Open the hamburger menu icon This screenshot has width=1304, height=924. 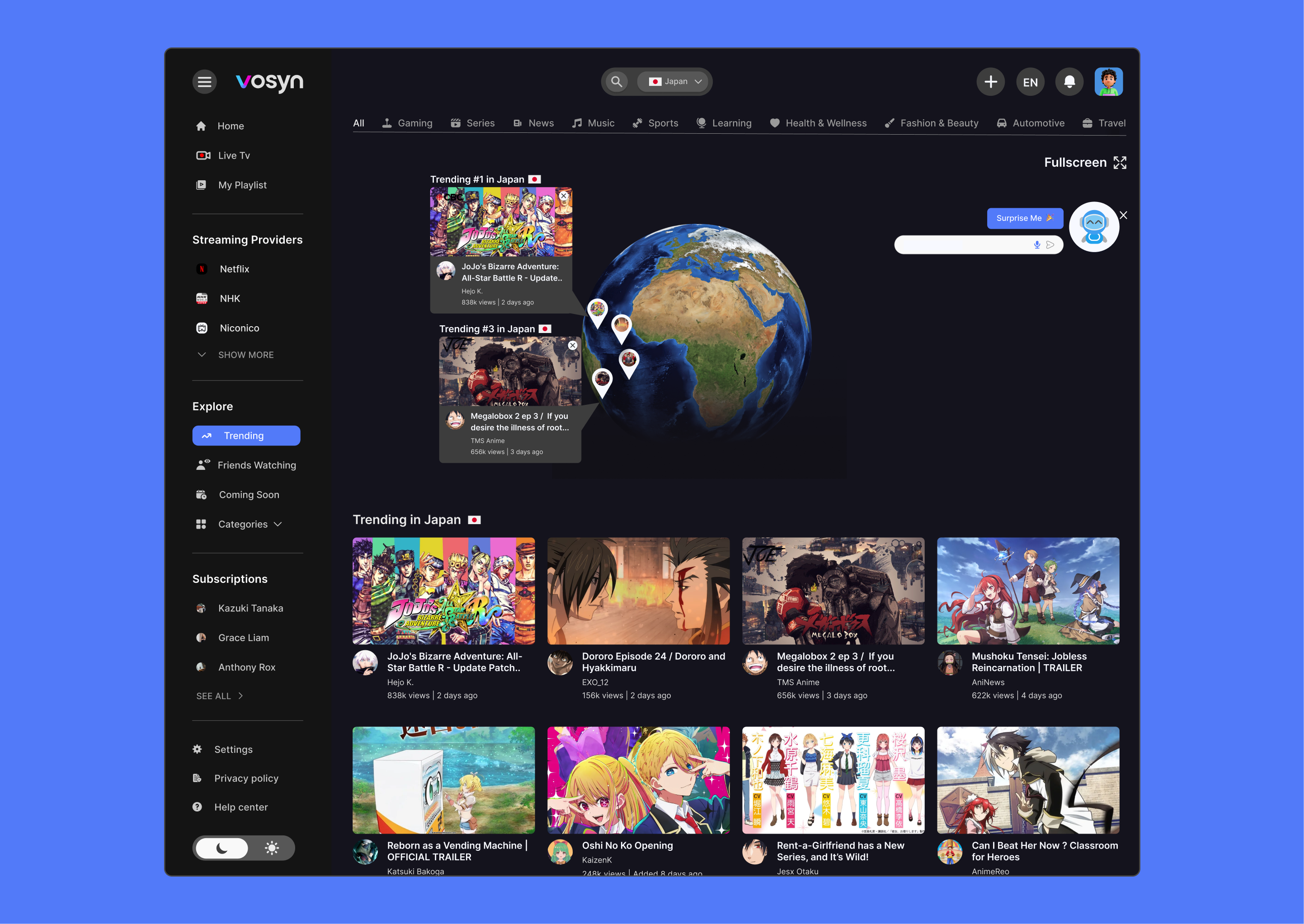pos(204,82)
